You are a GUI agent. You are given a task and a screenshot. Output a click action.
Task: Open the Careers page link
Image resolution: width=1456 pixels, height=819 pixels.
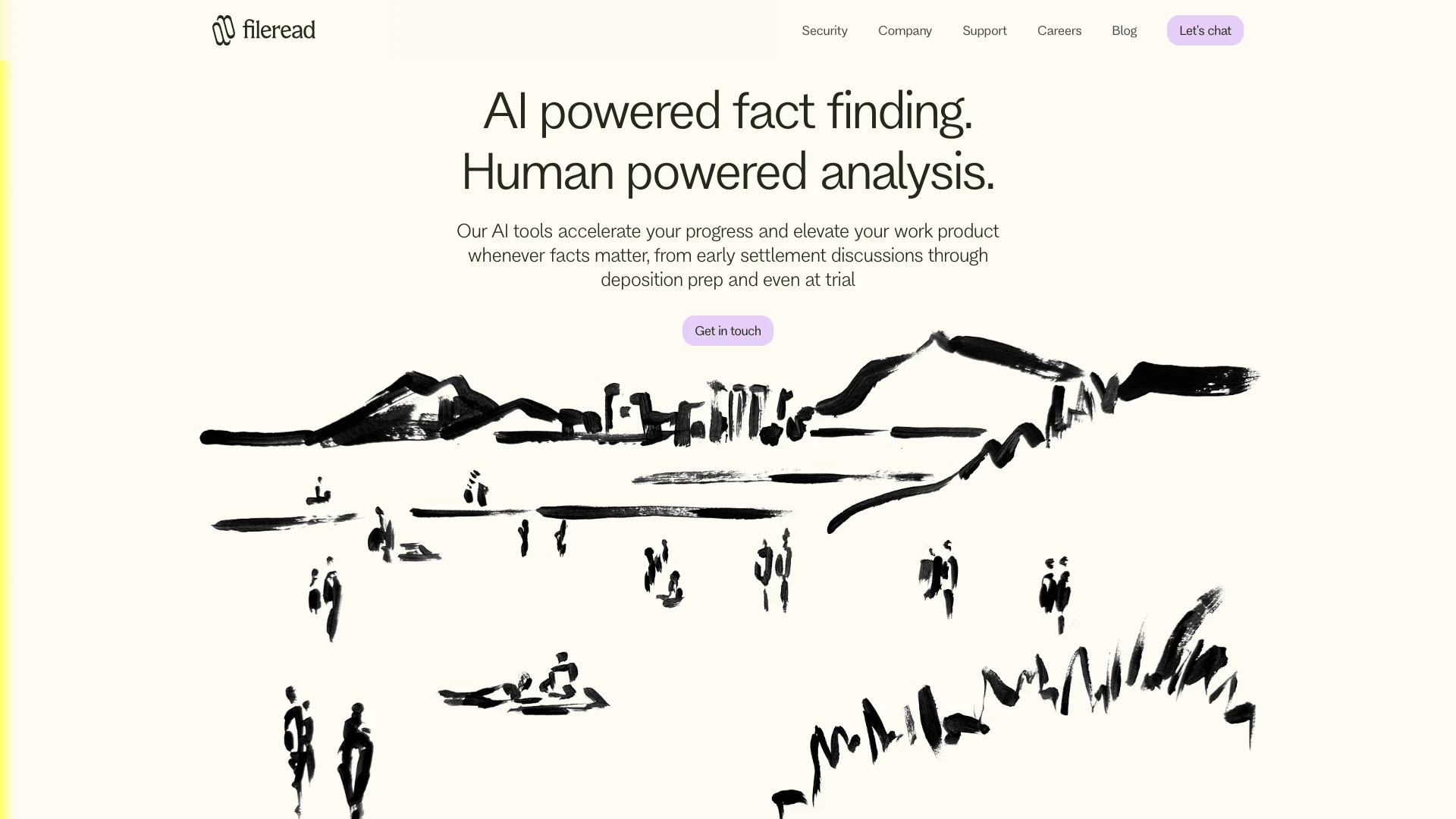(x=1059, y=30)
